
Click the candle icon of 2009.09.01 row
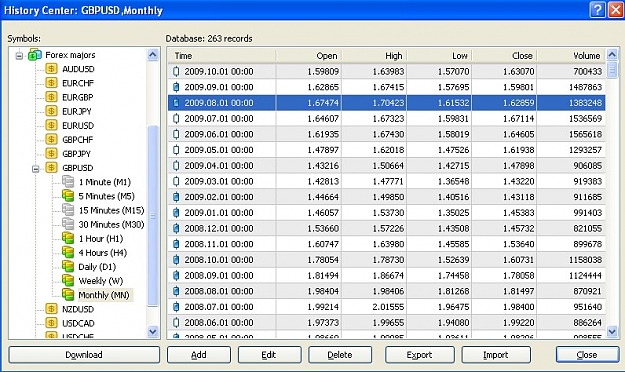[x=176, y=87]
